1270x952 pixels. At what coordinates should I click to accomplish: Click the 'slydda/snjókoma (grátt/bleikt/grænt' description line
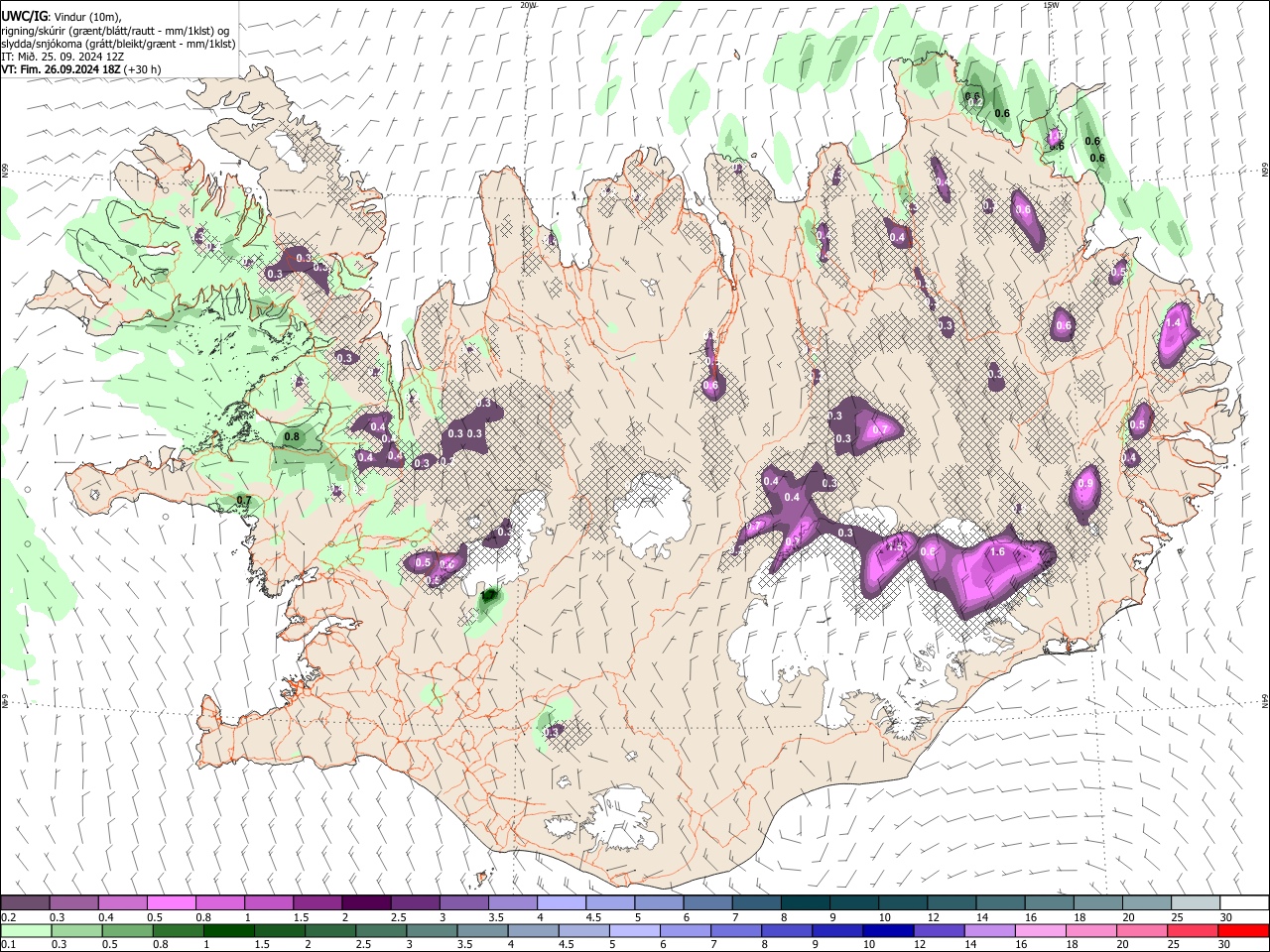tap(118, 44)
